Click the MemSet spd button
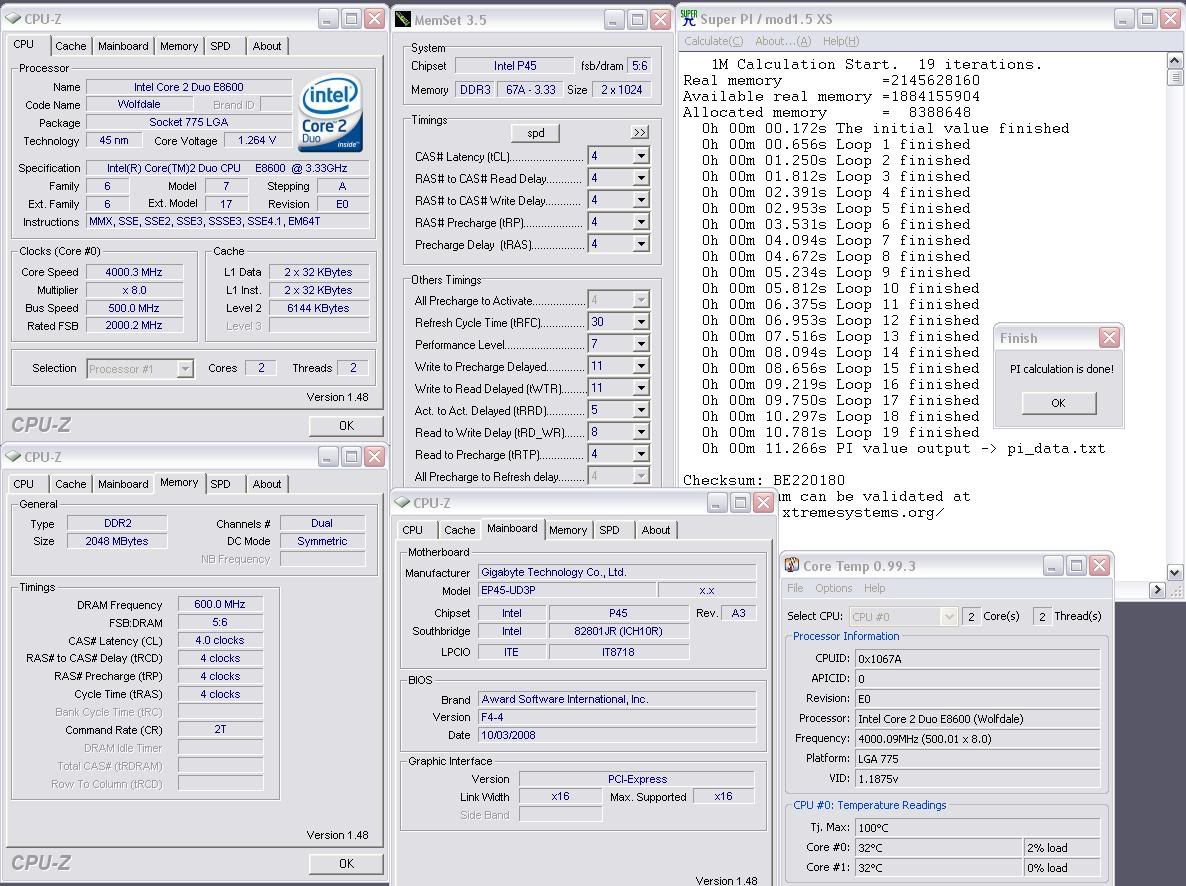This screenshot has width=1186, height=886. click(536, 133)
